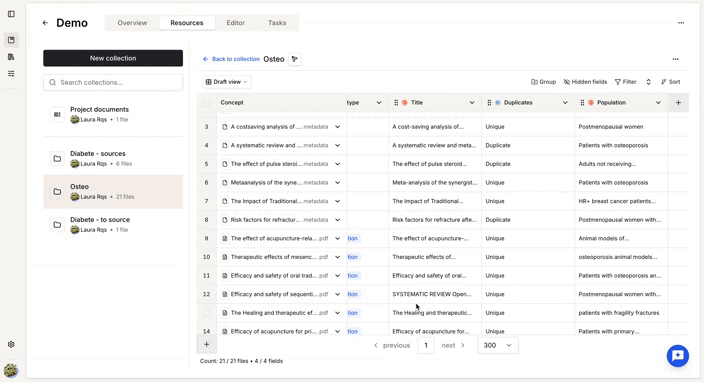This screenshot has width=704, height=382.
Task: Check the row checkbox for 'The Healing and therapeutic'
Action: tap(207, 313)
